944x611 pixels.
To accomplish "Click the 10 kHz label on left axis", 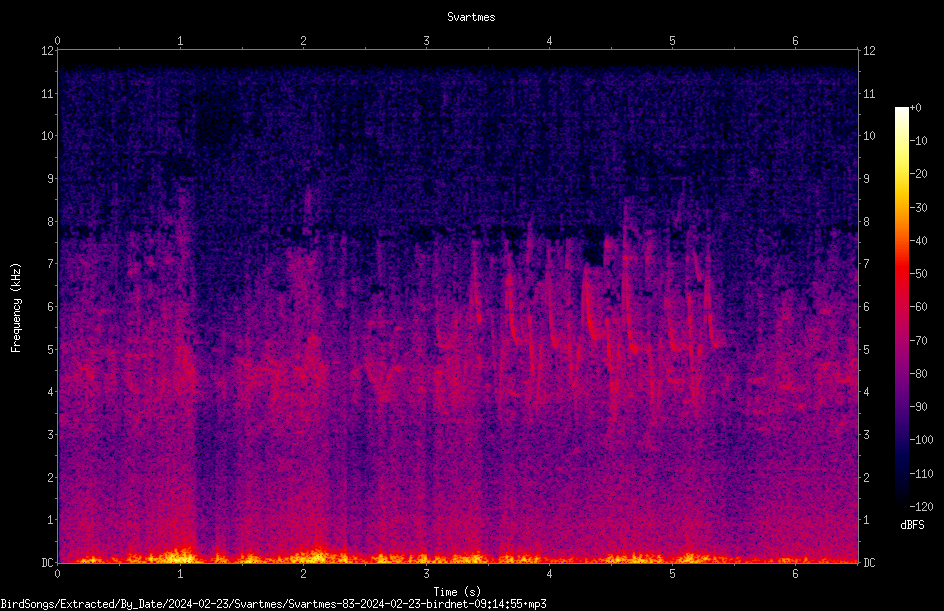I will click(x=48, y=136).
